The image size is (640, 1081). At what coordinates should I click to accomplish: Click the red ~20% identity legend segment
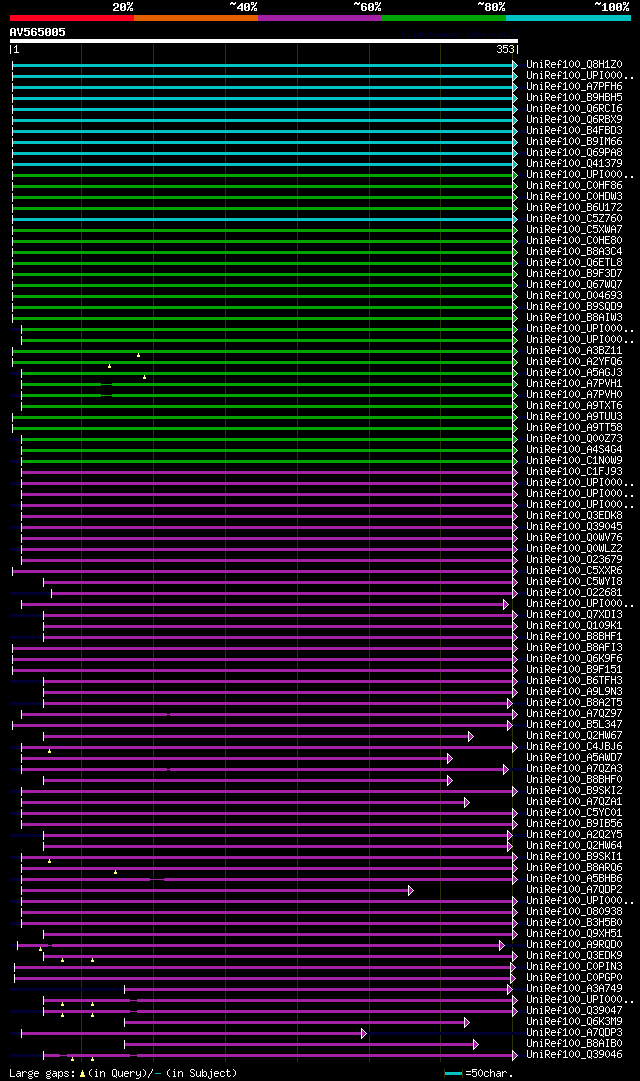[x=72, y=18]
